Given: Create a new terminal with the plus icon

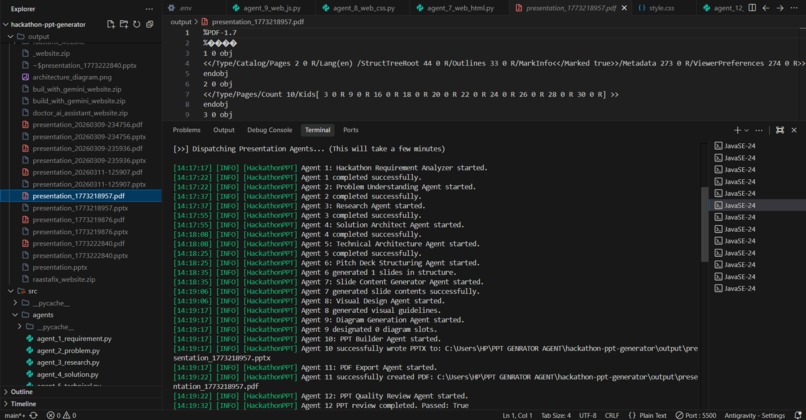Looking at the screenshot, I should click(x=737, y=130).
